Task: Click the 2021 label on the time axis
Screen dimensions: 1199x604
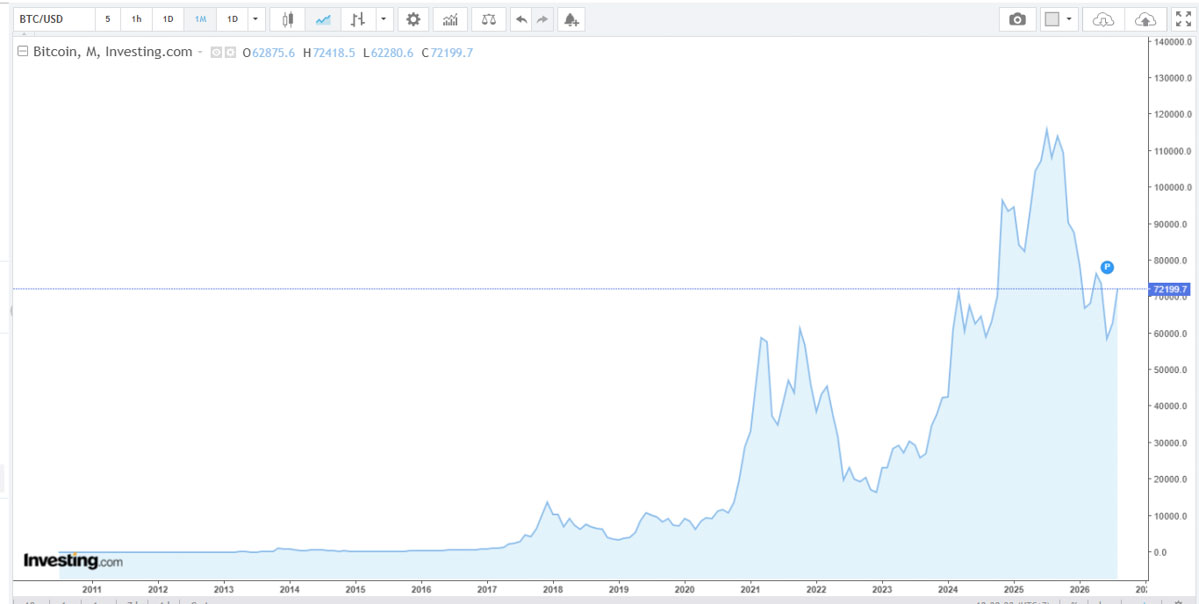Action: [x=750, y=589]
